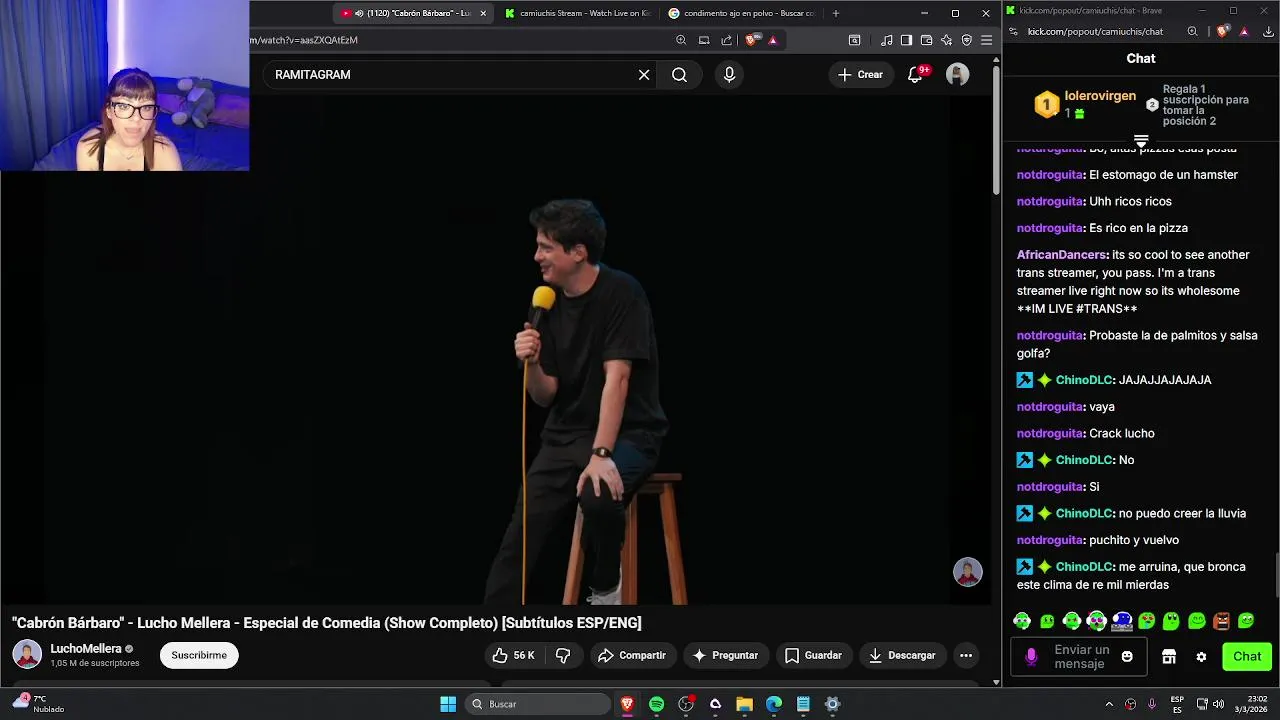Open the Preguntar assistant button
This screenshot has width=1280, height=720.
725,656
